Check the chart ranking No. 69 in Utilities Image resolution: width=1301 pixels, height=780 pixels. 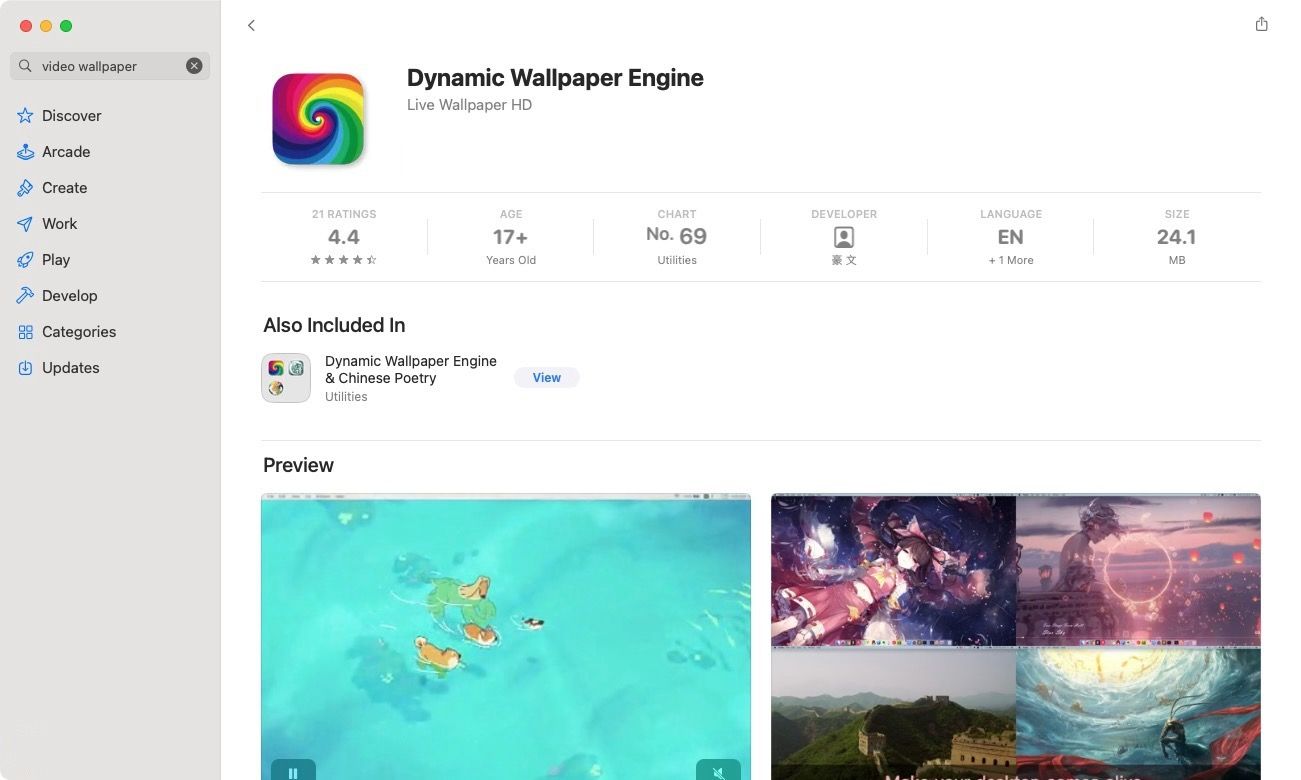(x=676, y=236)
